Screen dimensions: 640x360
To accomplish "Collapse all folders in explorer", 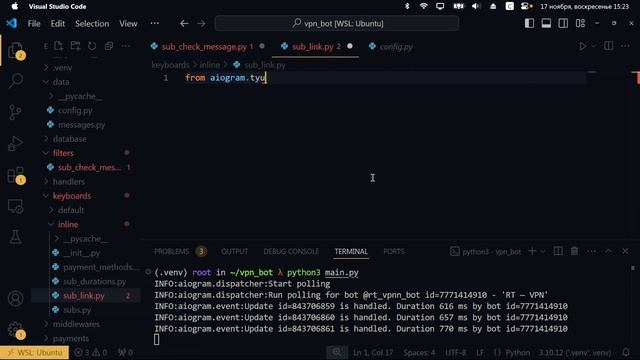I will pyautogui.click(x=109, y=46).
